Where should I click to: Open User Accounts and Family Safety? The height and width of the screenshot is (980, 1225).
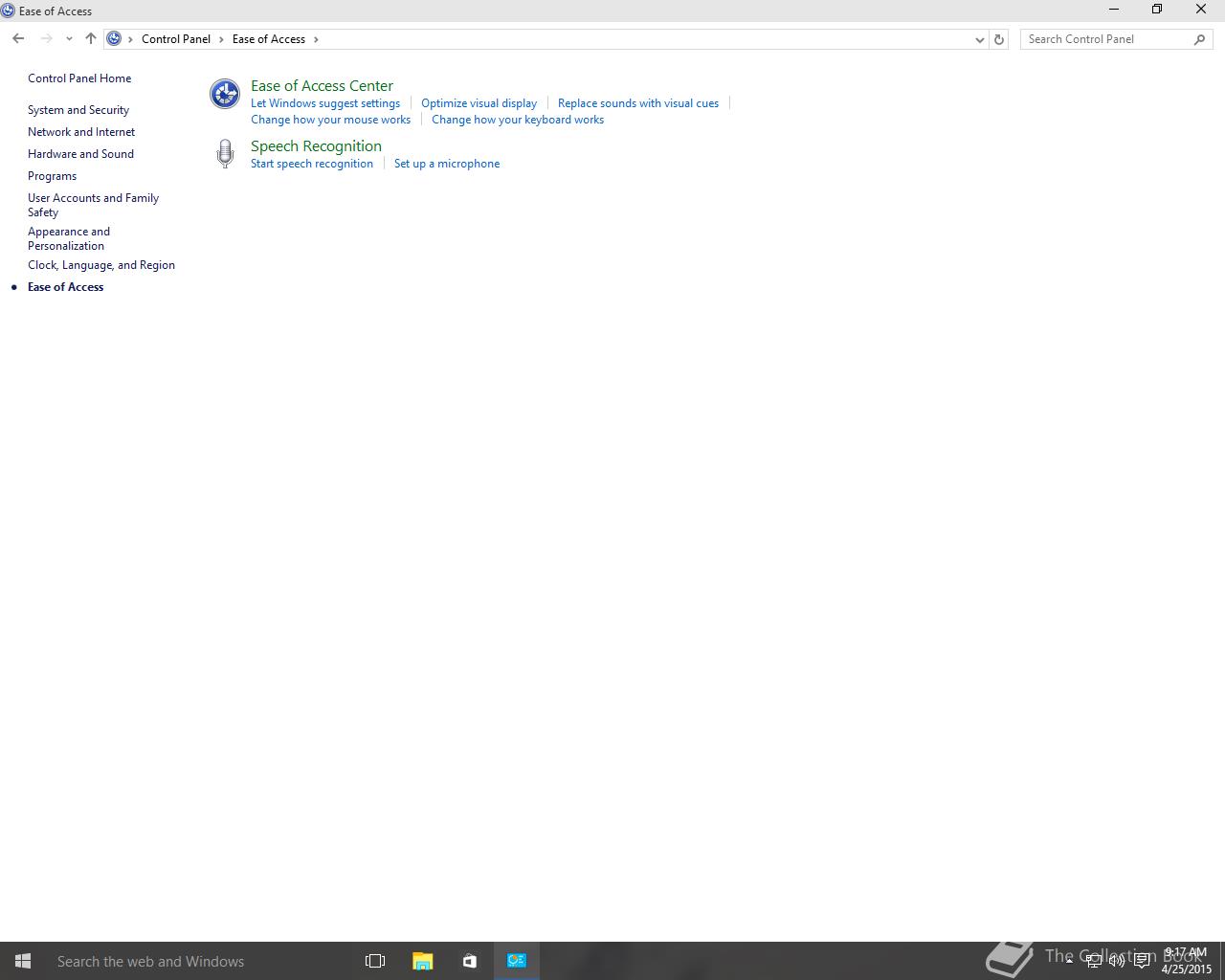(x=93, y=205)
